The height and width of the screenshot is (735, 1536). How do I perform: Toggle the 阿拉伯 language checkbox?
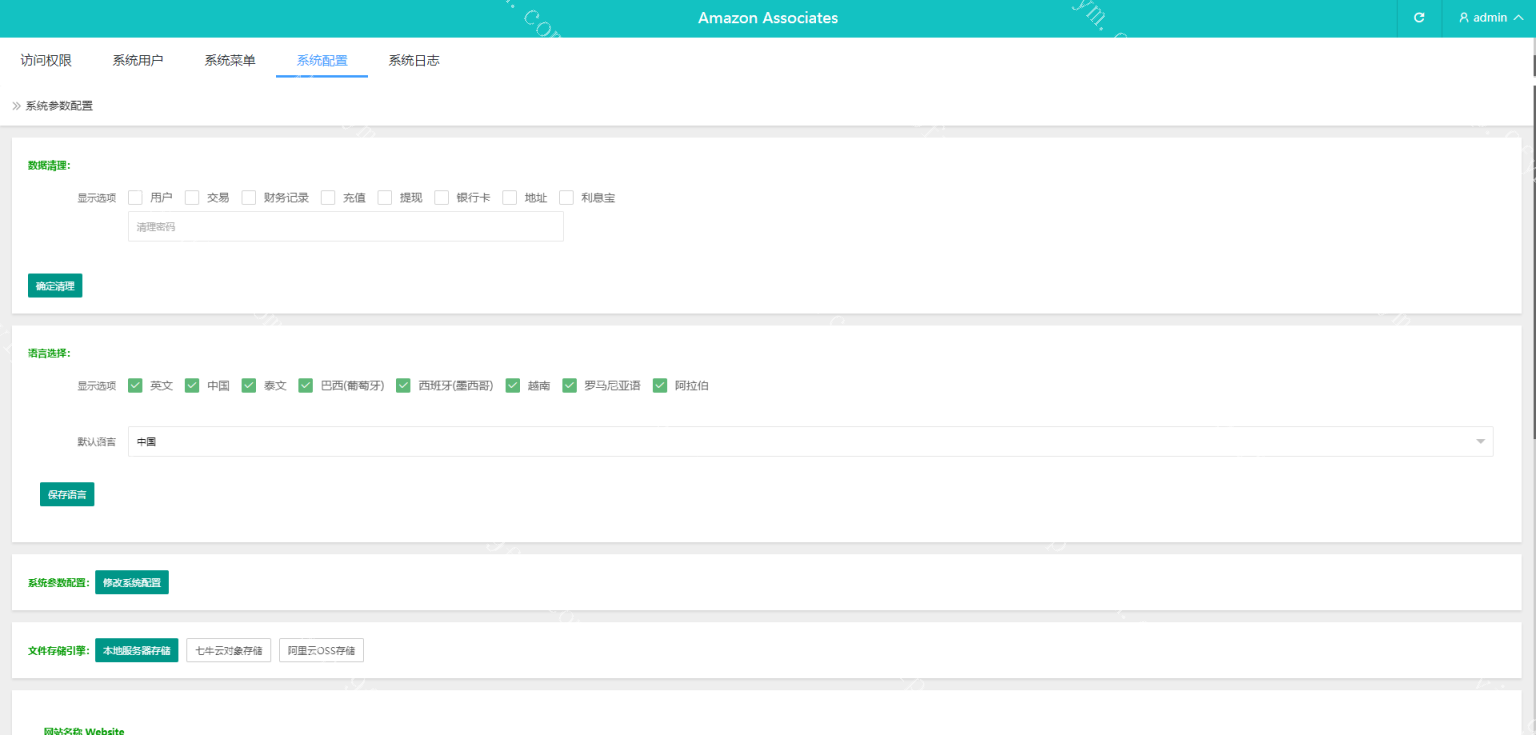click(660, 386)
